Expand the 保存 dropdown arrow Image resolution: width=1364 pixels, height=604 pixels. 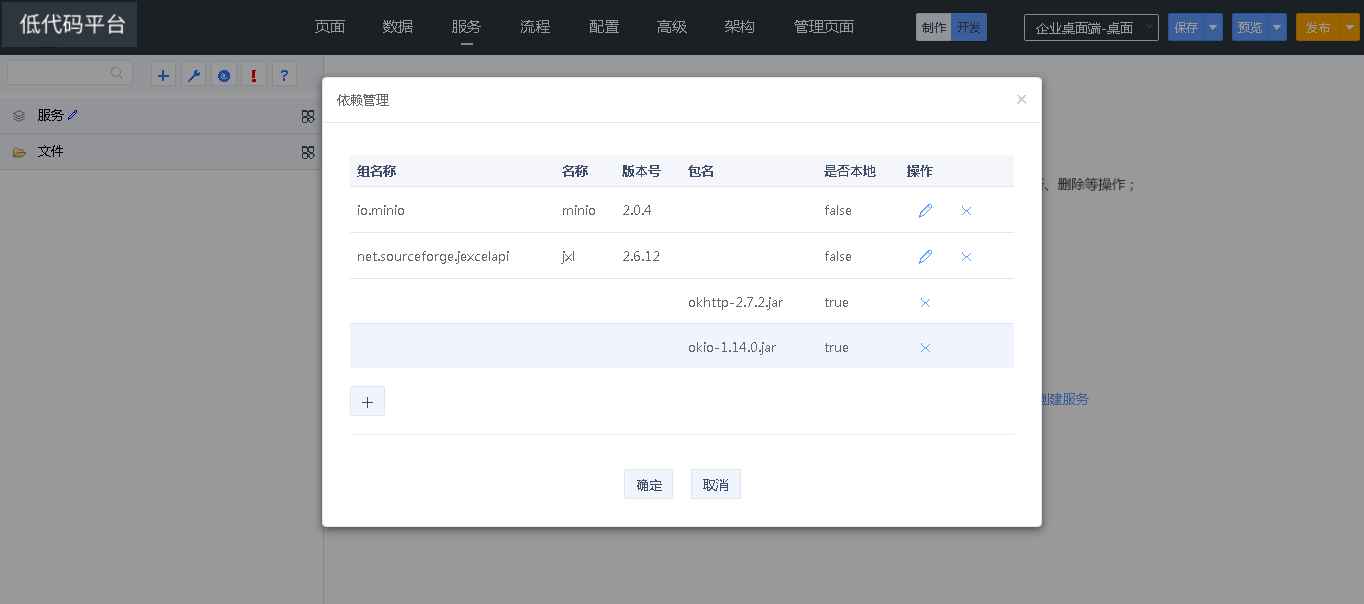point(1213,28)
